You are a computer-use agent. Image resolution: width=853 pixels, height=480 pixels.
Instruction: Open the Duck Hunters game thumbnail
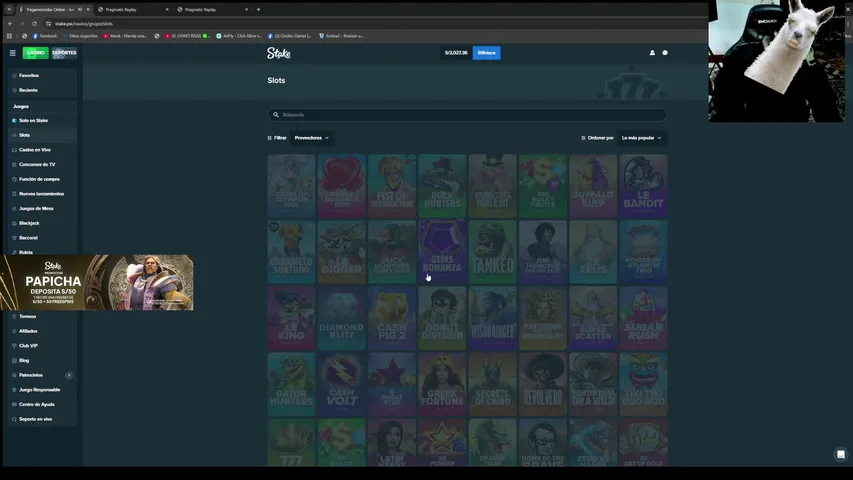point(442,186)
